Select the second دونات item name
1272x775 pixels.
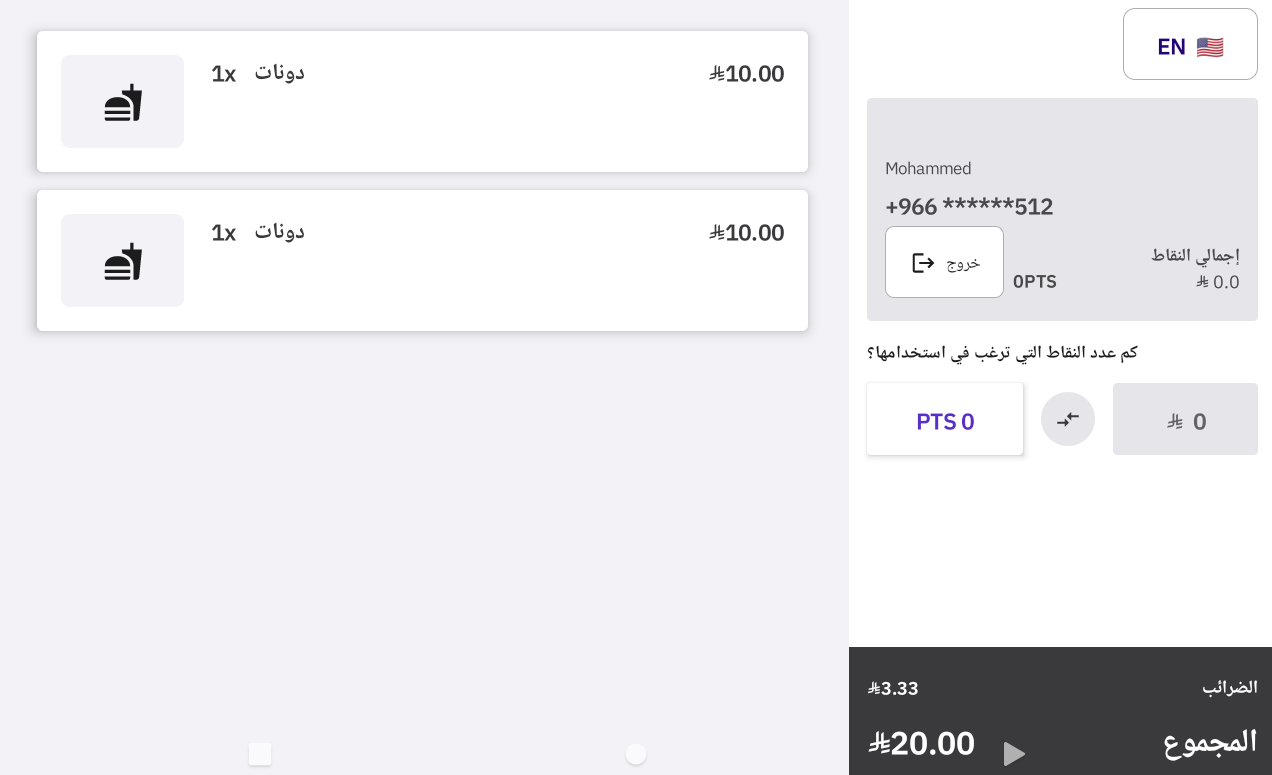click(279, 232)
